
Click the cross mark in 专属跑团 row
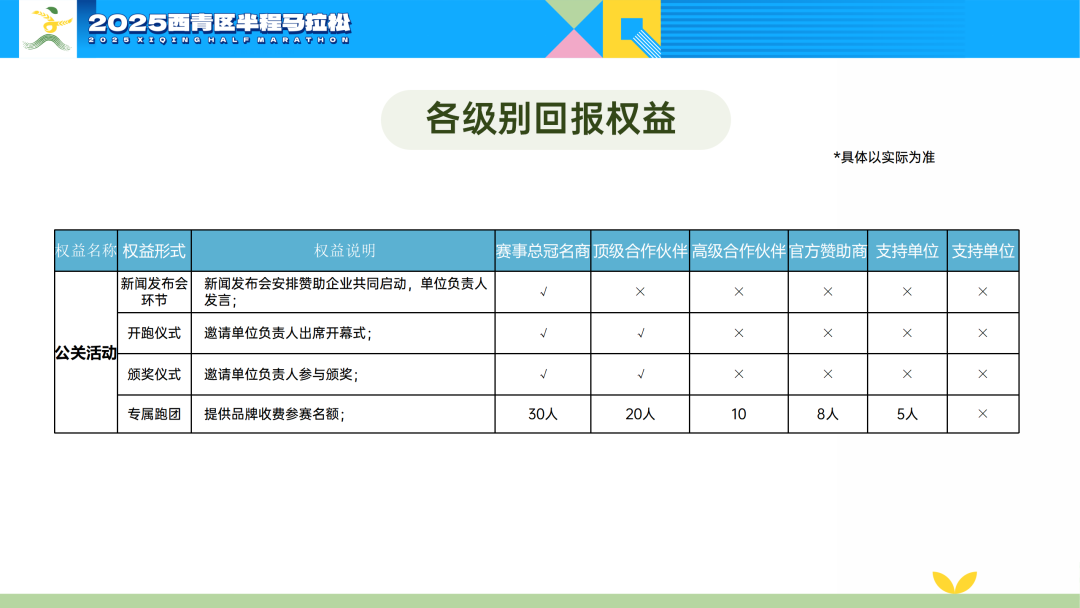coord(982,414)
